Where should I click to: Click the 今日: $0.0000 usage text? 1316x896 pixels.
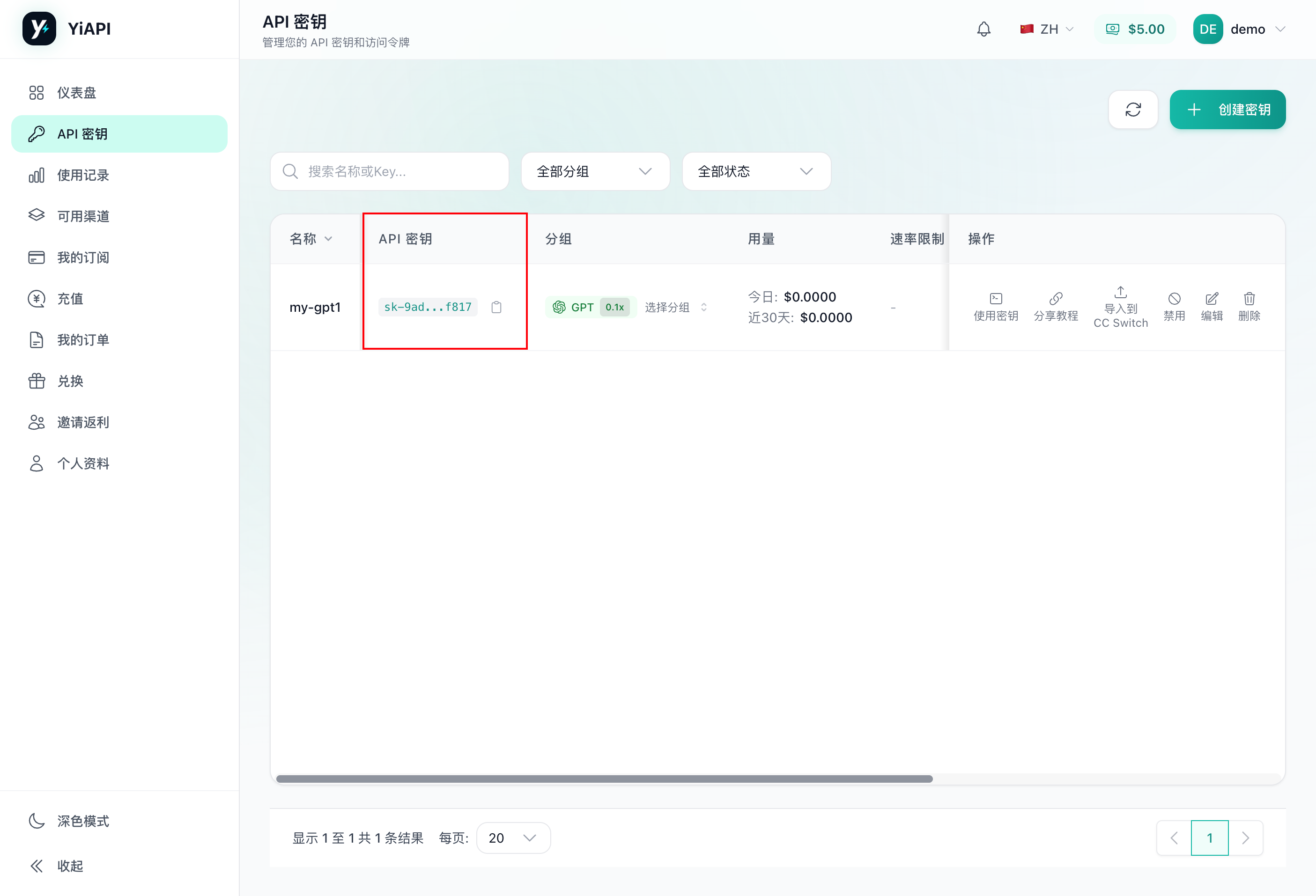click(x=791, y=297)
